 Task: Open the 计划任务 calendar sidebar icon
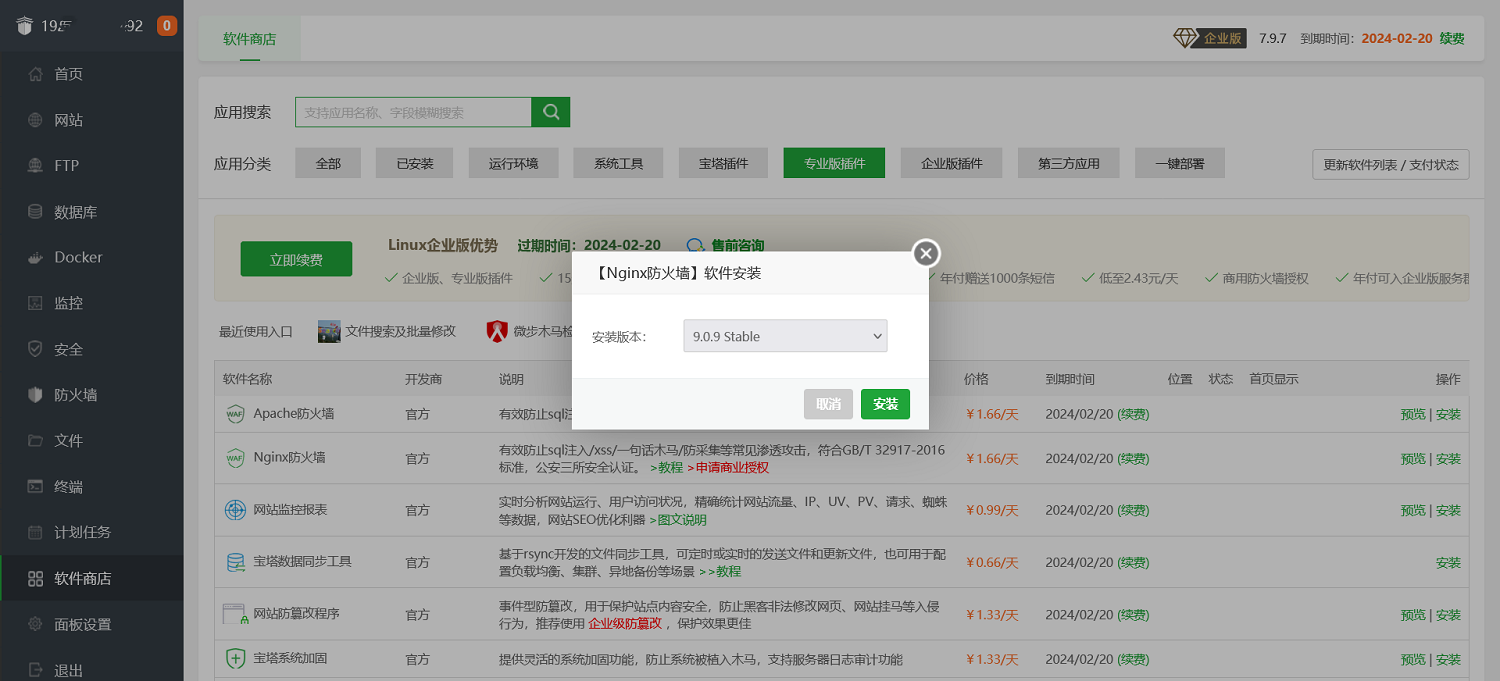[x=35, y=532]
